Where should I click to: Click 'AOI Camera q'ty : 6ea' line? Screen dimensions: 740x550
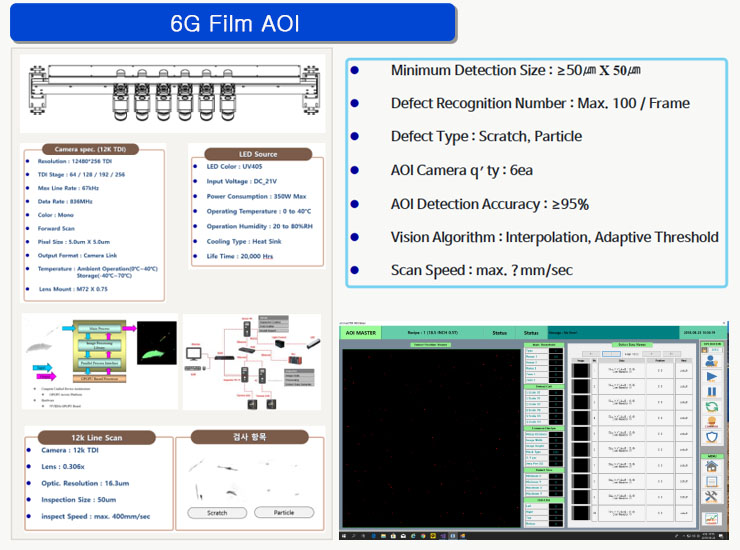(462, 170)
